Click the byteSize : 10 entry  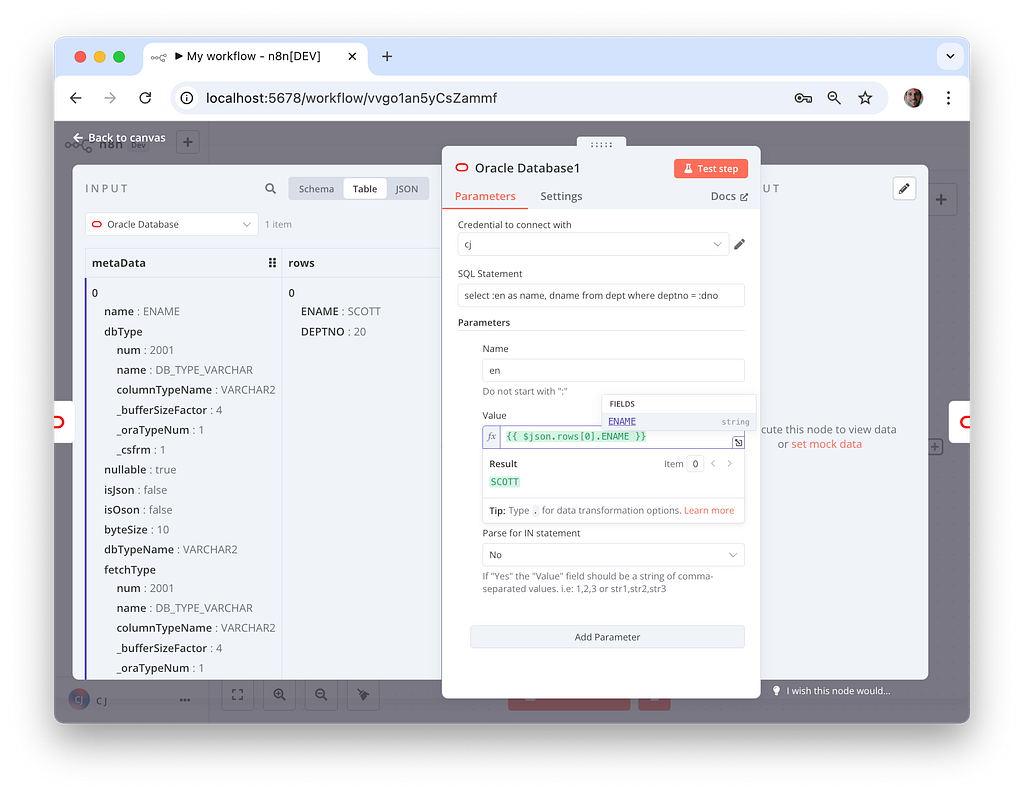tap(136, 530)
